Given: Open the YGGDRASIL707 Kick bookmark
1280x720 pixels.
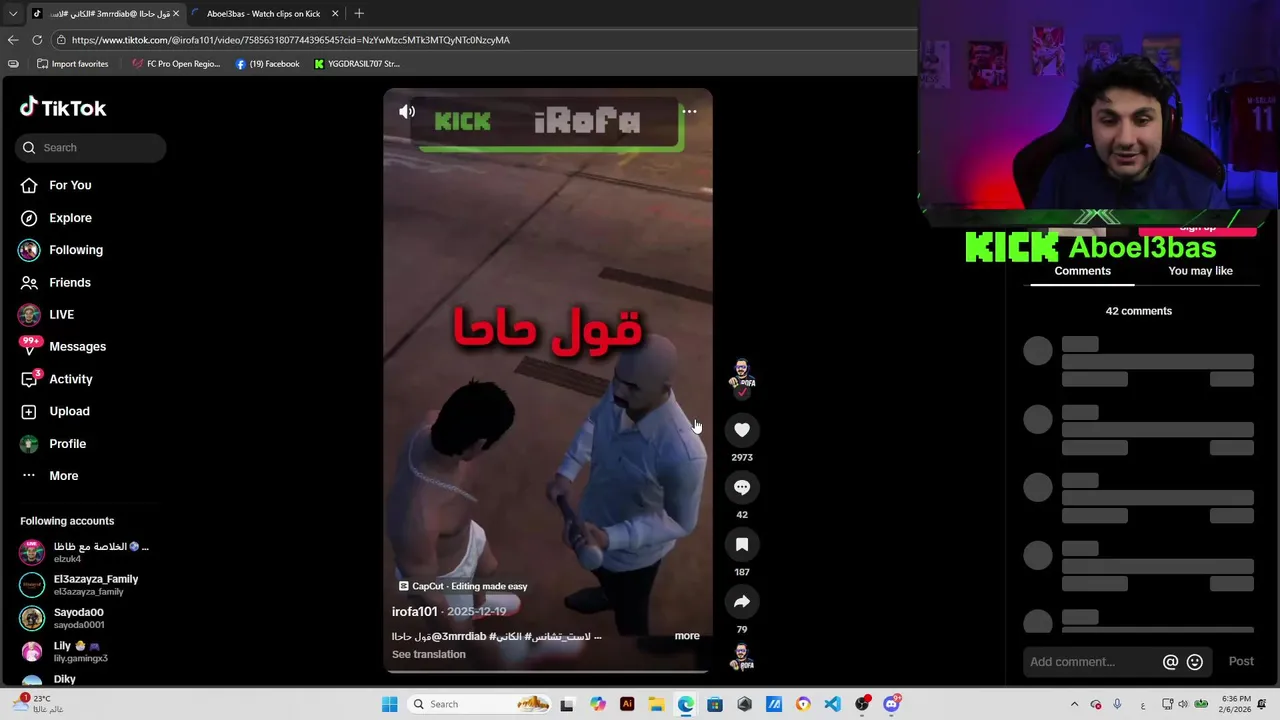Looking at the screenshot, I should [x=357, y=64].
